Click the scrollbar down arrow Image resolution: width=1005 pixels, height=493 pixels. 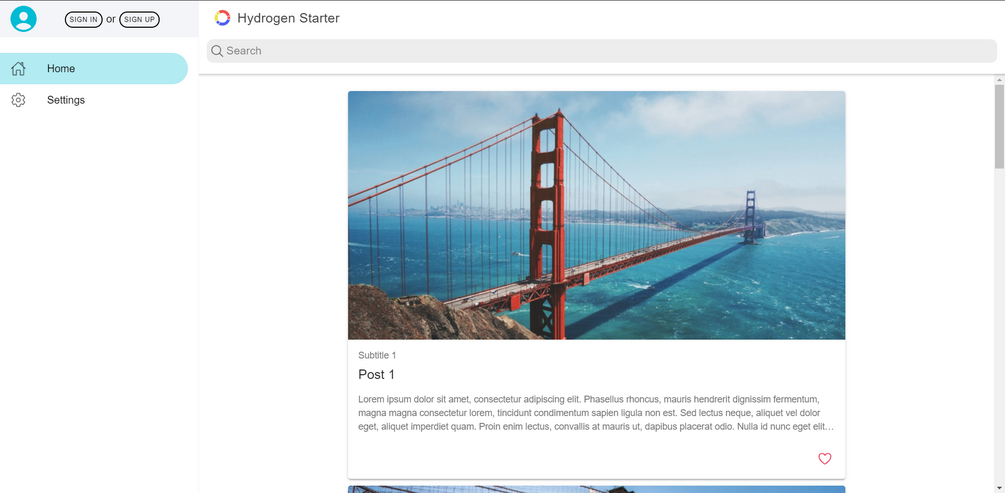coord(999,489)
